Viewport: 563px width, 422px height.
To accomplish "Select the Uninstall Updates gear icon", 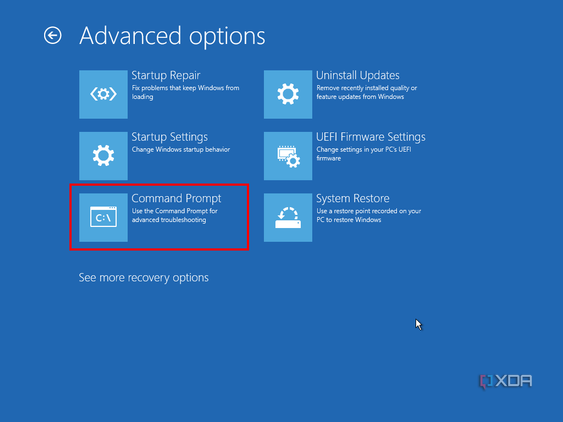I will coord(288,94).
